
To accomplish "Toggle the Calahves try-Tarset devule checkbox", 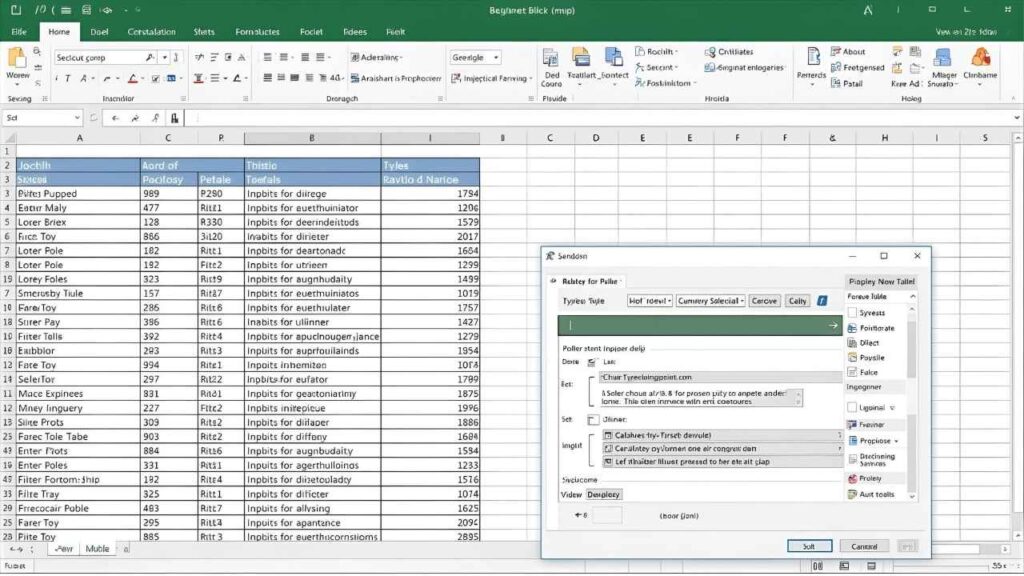I will click(x=608, y=436).
